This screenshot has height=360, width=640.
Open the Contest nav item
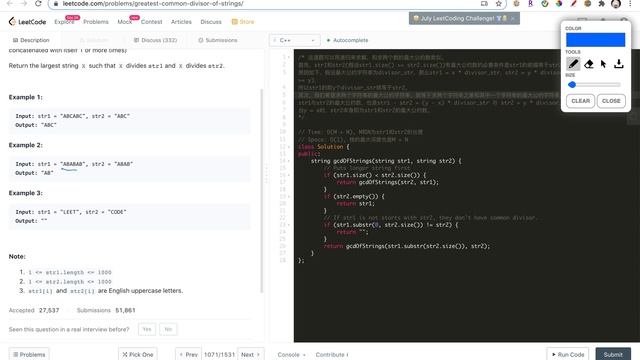click(x=151, y=22)
